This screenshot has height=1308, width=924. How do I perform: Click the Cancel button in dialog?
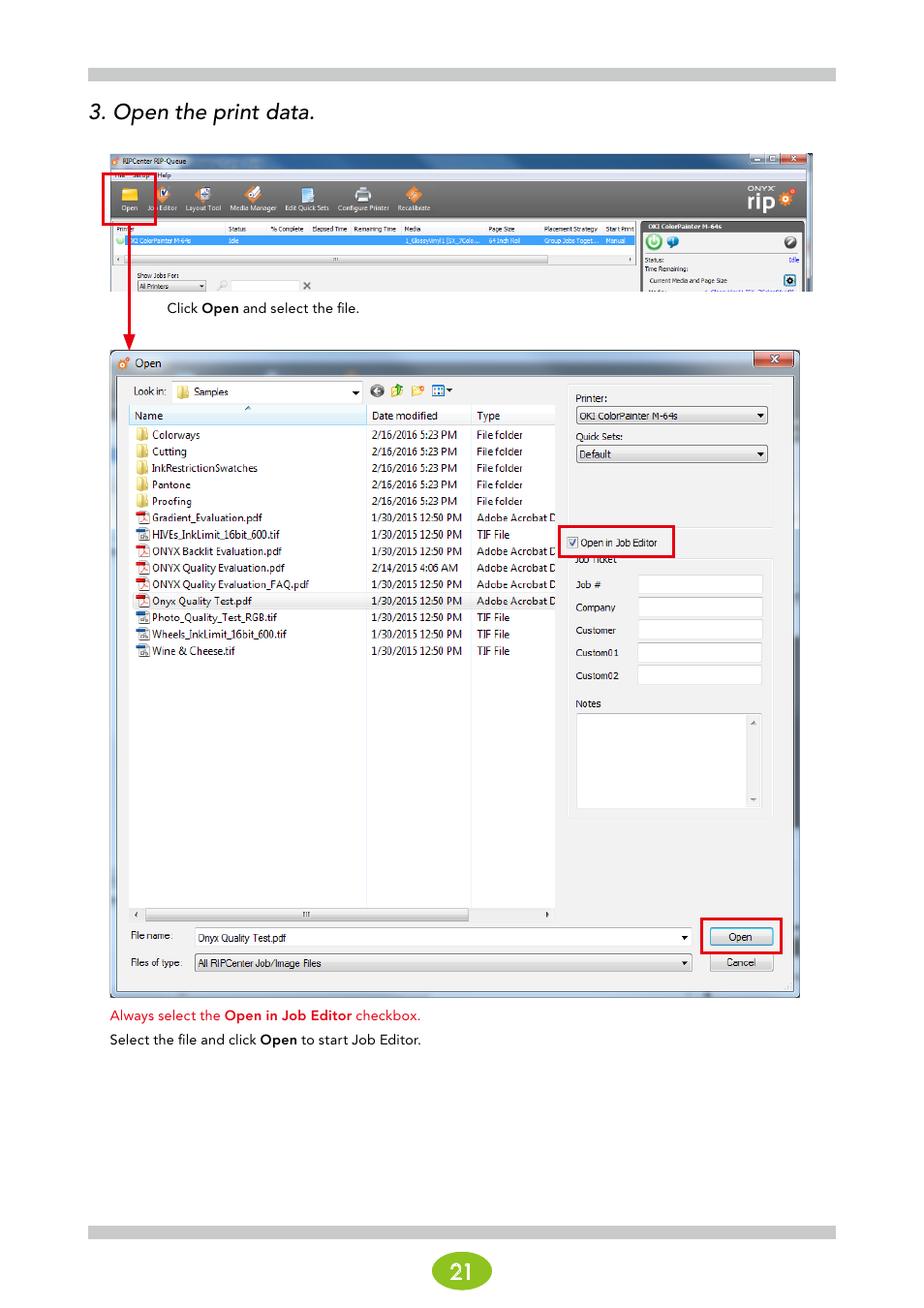741,962
